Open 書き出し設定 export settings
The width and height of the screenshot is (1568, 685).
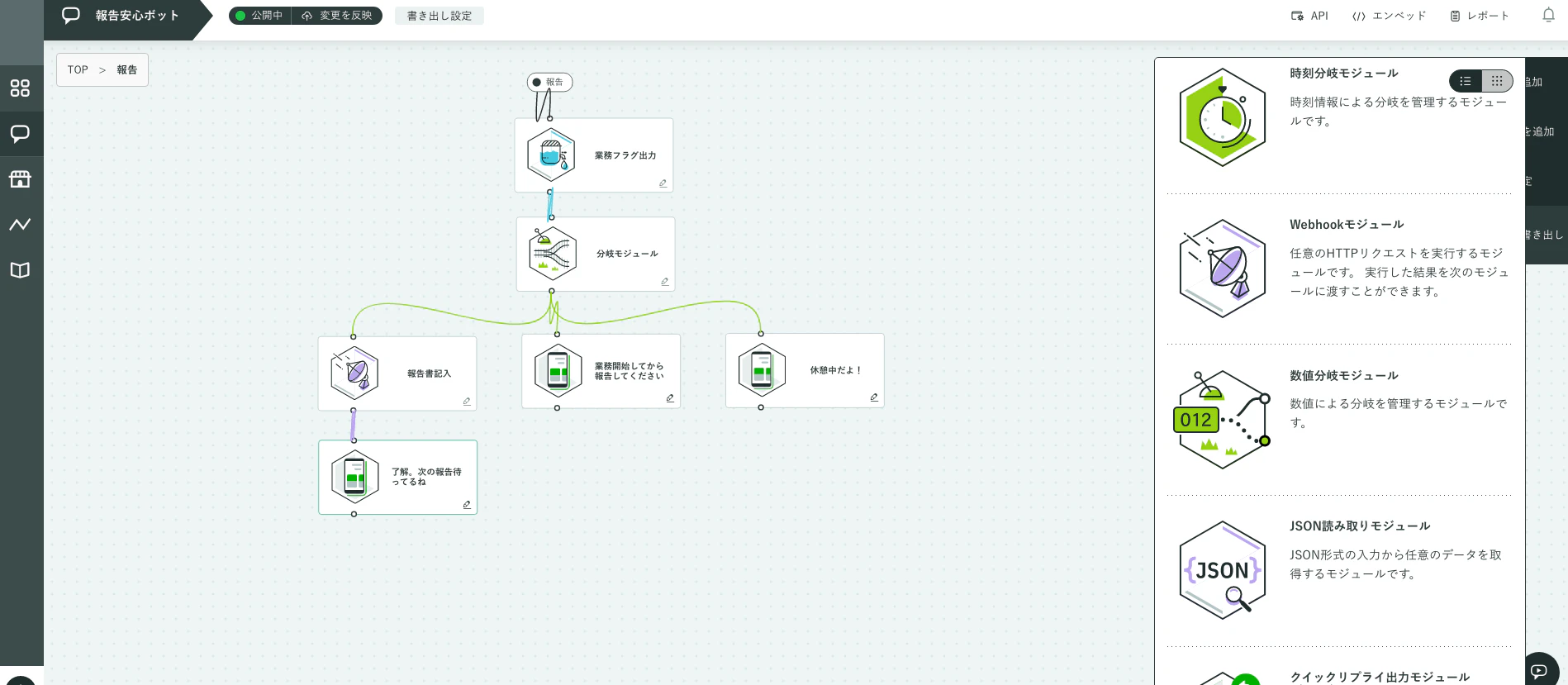(x=440, y=16)
